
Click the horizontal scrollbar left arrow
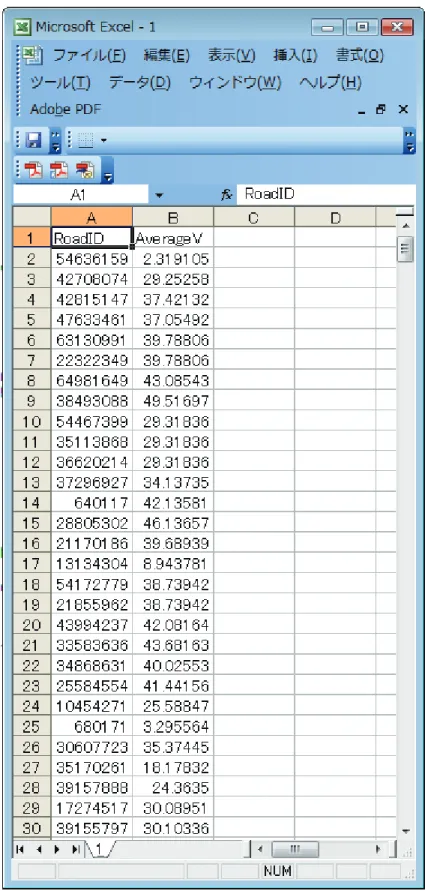click(259, 849)
